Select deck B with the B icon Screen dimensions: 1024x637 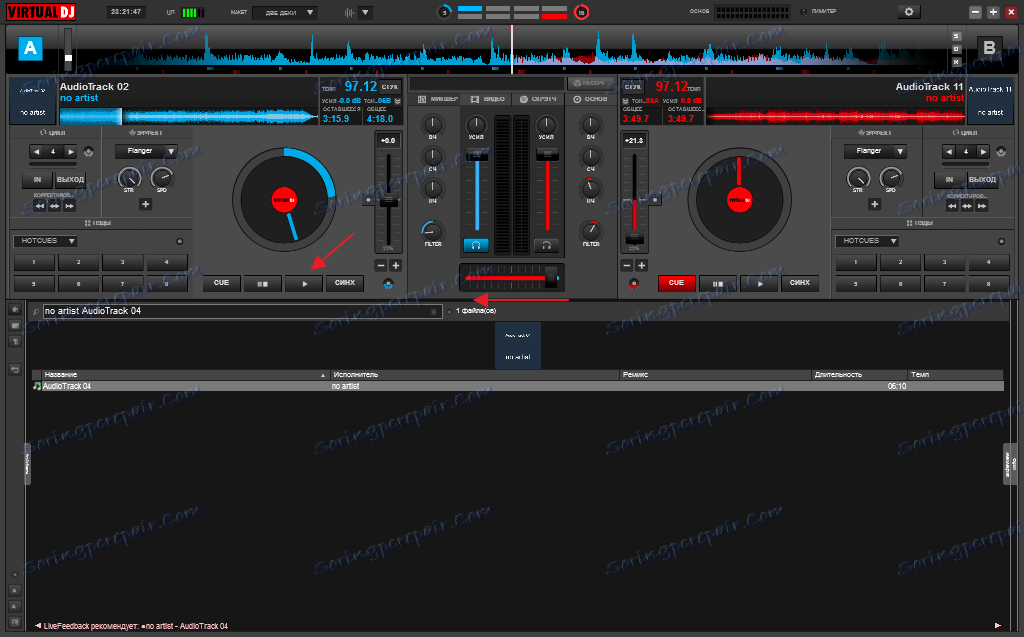pos(989,48)
